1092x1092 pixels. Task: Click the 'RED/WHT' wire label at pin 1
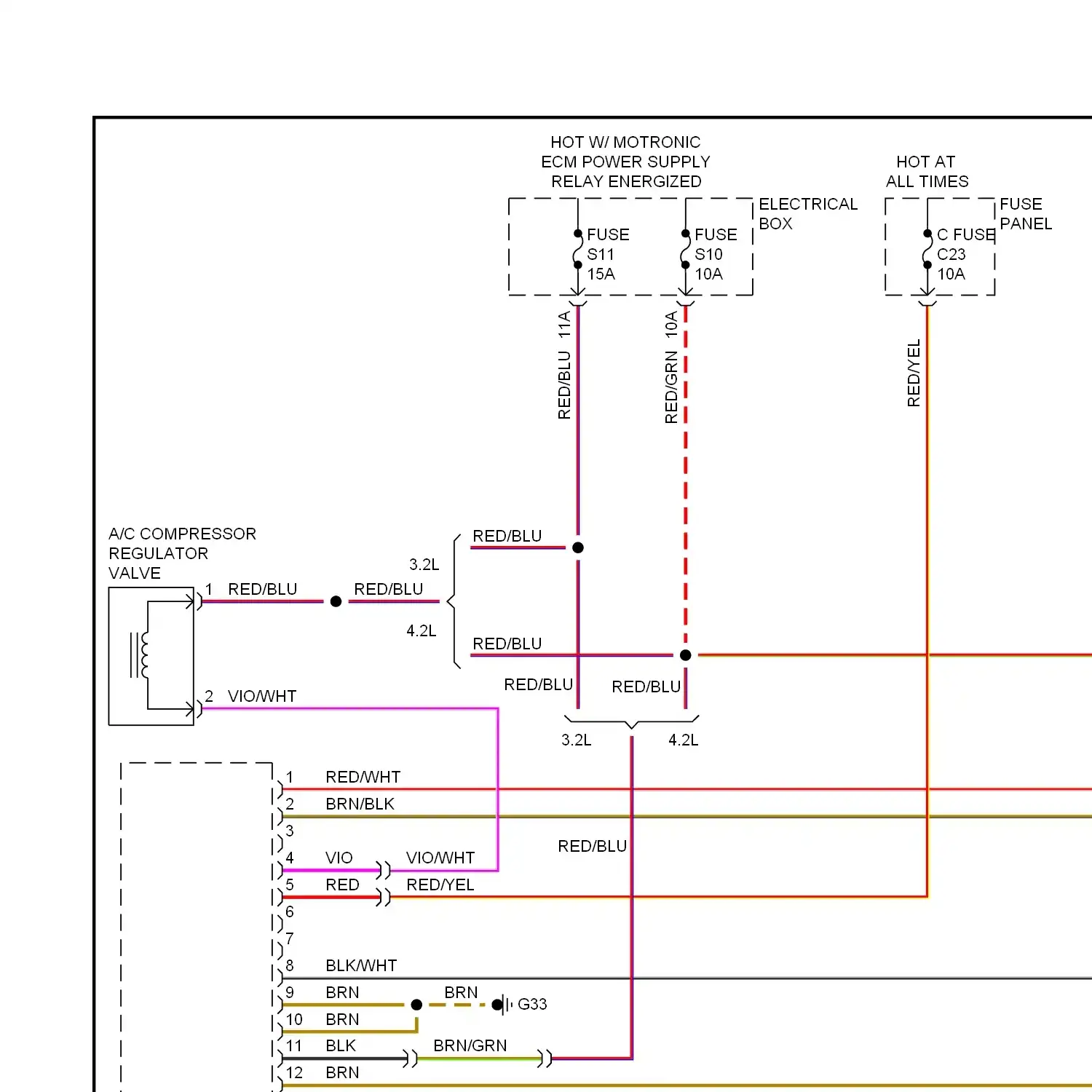pos(363,777)
